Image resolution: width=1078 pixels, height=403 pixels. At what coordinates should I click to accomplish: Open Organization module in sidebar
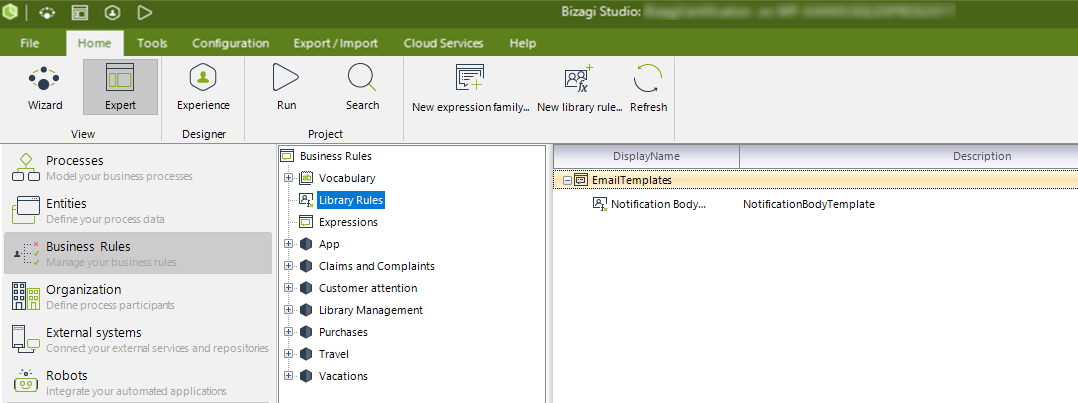[138, 296]
